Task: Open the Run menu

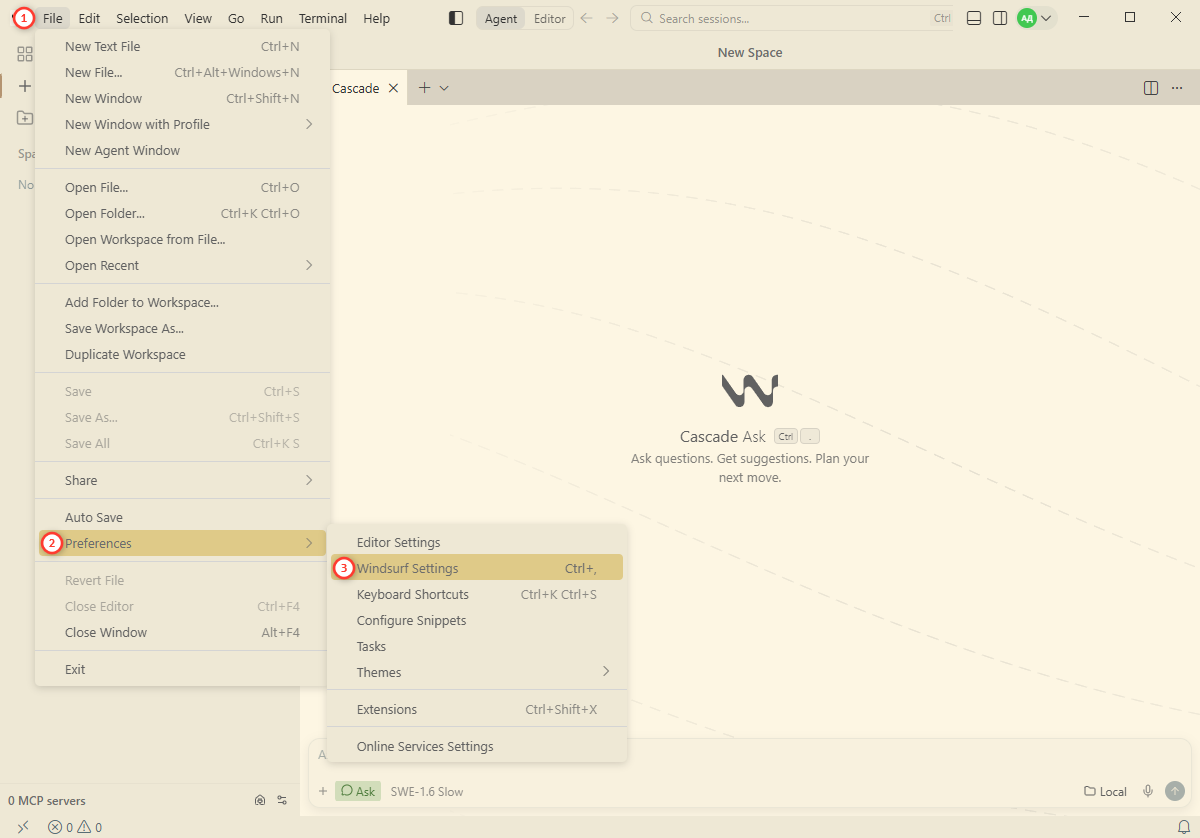Action: [271, 18]
